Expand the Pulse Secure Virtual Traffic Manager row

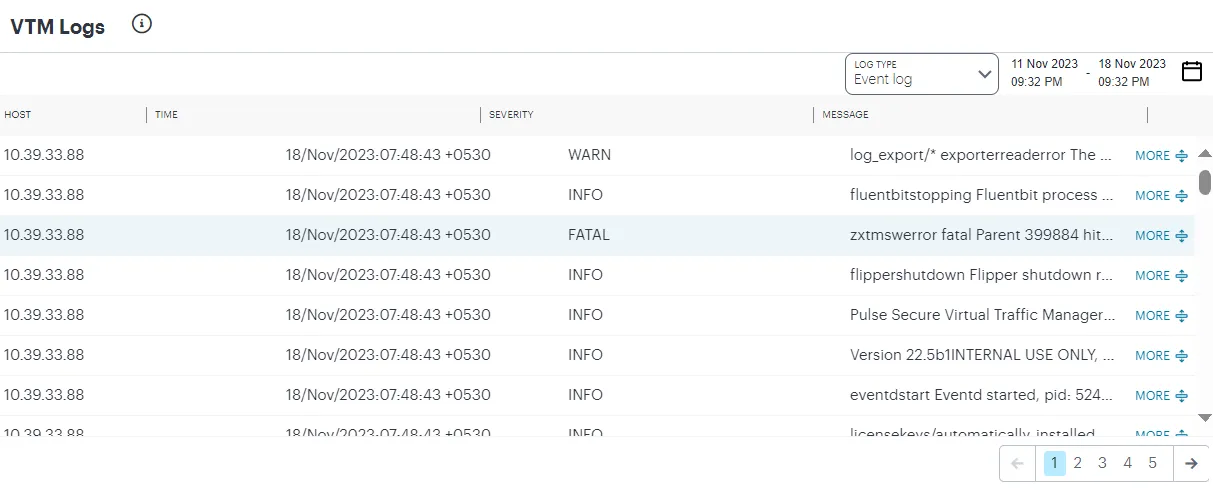1161,316
